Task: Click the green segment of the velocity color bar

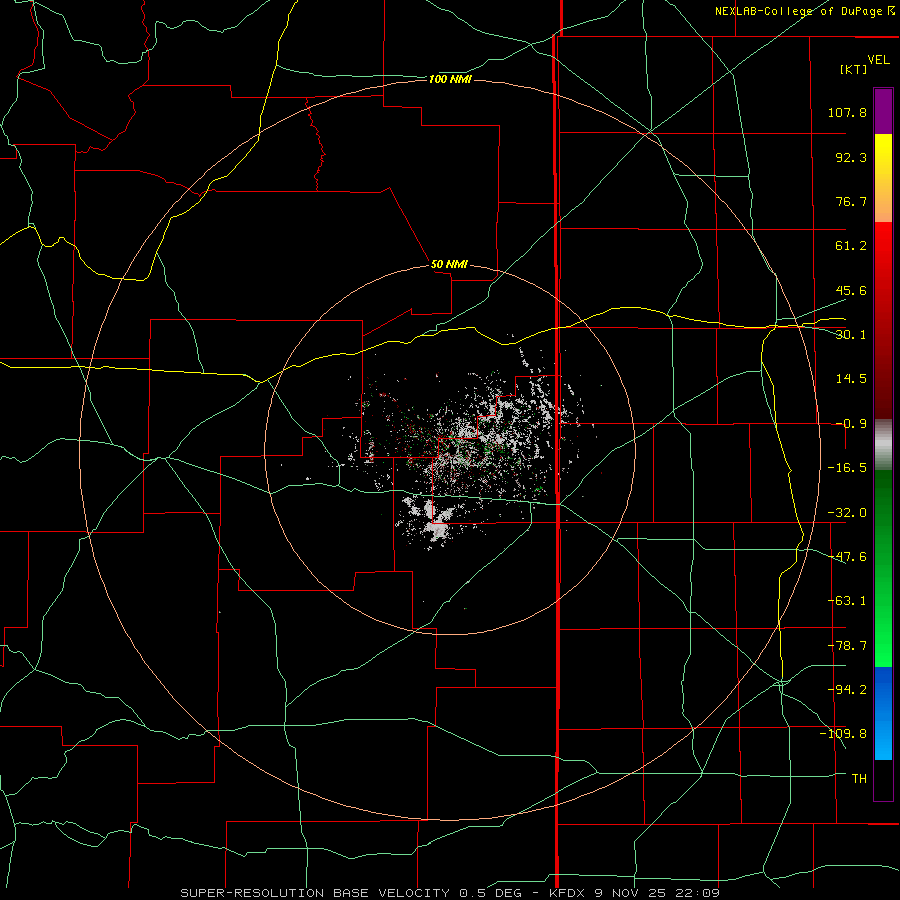Action: pos(883,568)
